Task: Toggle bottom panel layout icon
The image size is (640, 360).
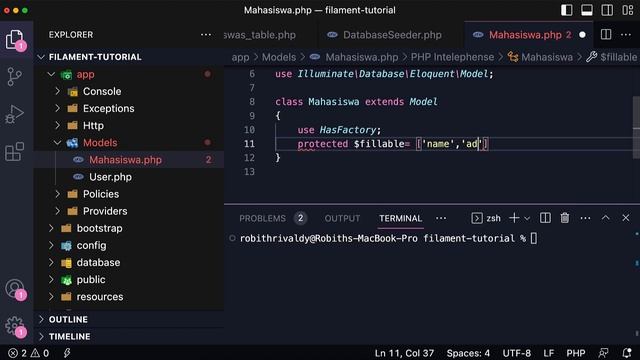Action: 587,10
